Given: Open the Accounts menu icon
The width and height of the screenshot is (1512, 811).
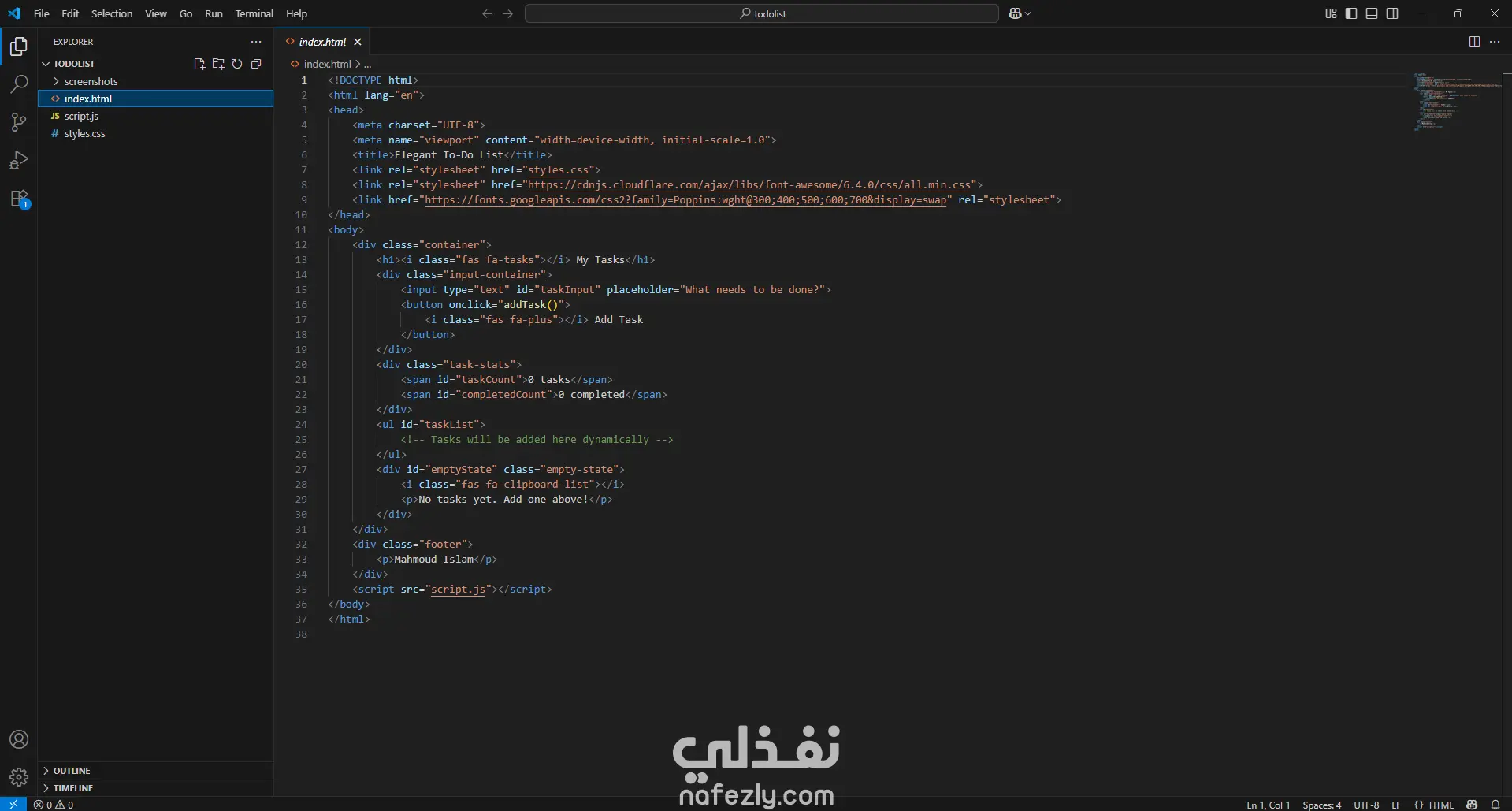Looking at the screenshot, I should (x=19, y=739).
